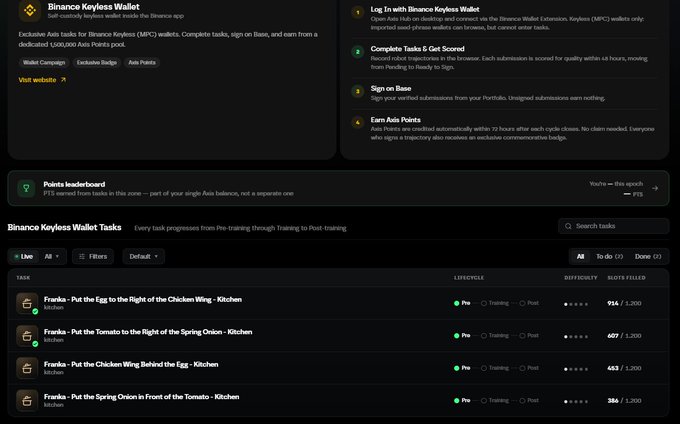The width and height of the screenshot is (680, 424).
Task: Click the DIFFICULTY column header
Action: pos(581,277)
